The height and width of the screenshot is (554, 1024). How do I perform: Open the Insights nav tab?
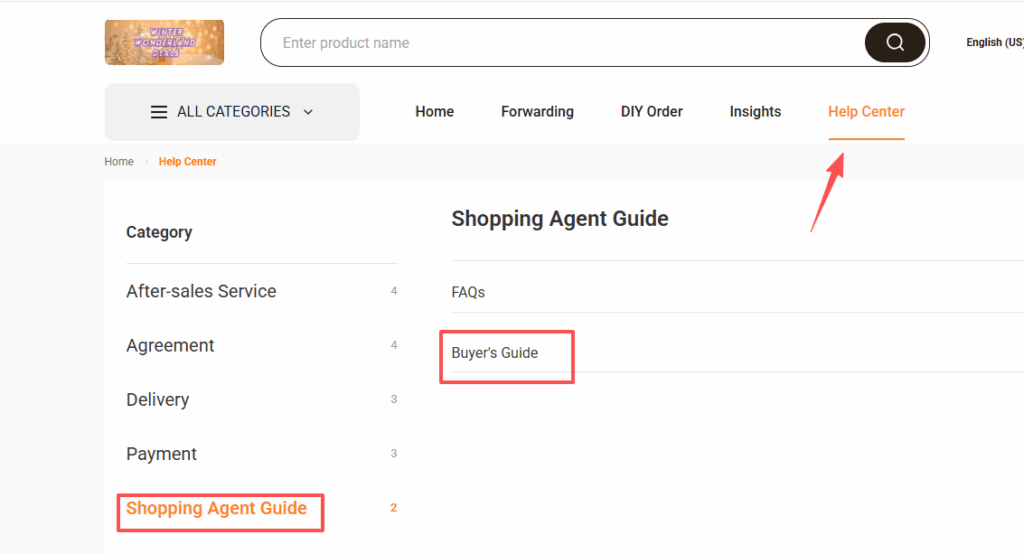point(755,112)
